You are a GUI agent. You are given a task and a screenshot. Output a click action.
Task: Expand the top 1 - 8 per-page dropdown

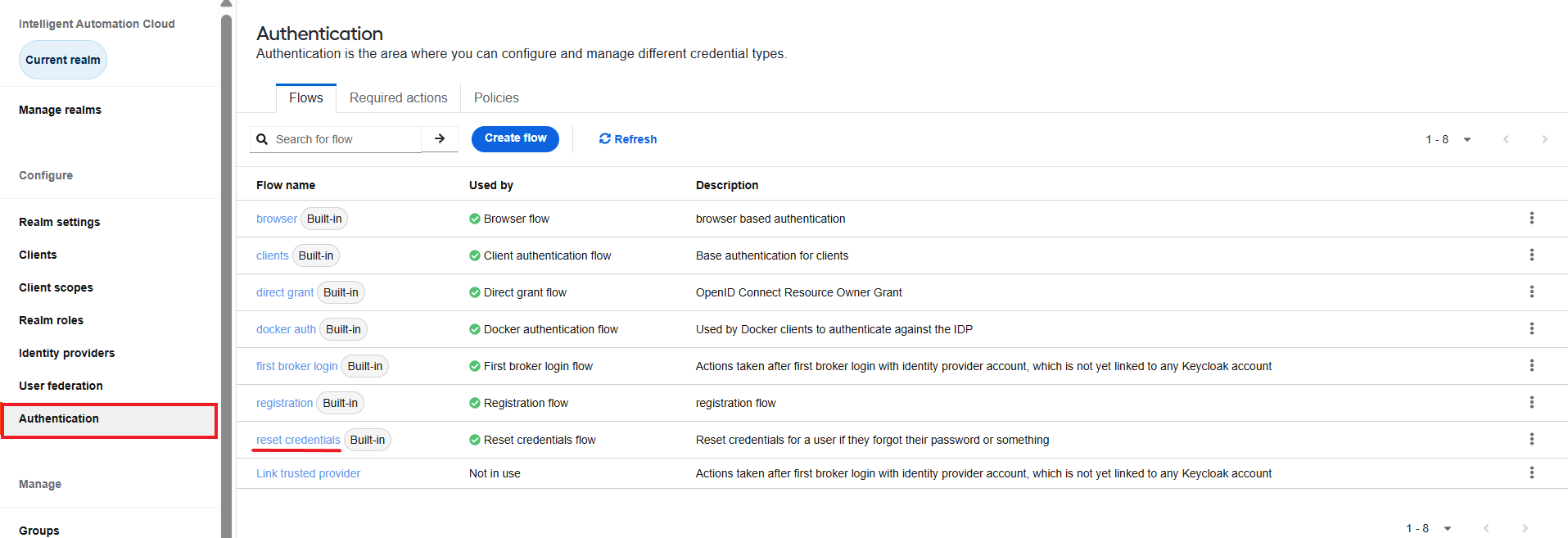tap(1448, 139)
